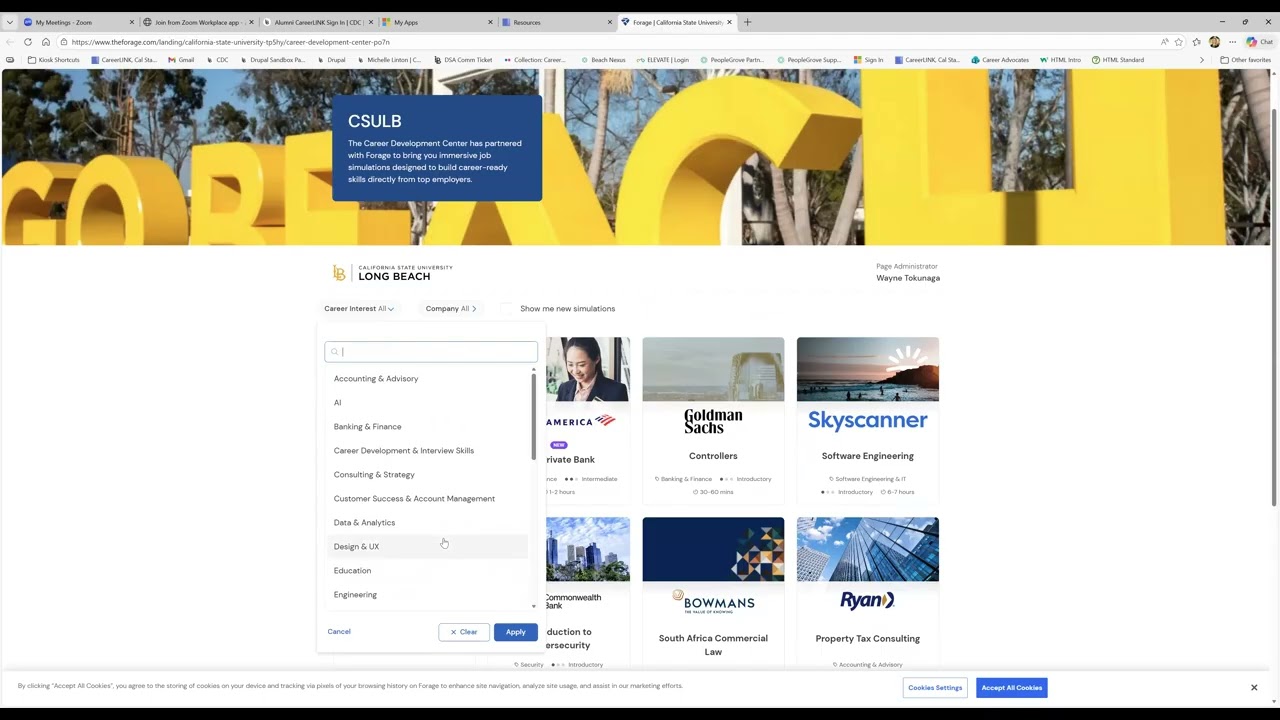Click the CSULB Long Beach logo
The width and height of the screenshot is (1280, 720).
coord(392,273)
